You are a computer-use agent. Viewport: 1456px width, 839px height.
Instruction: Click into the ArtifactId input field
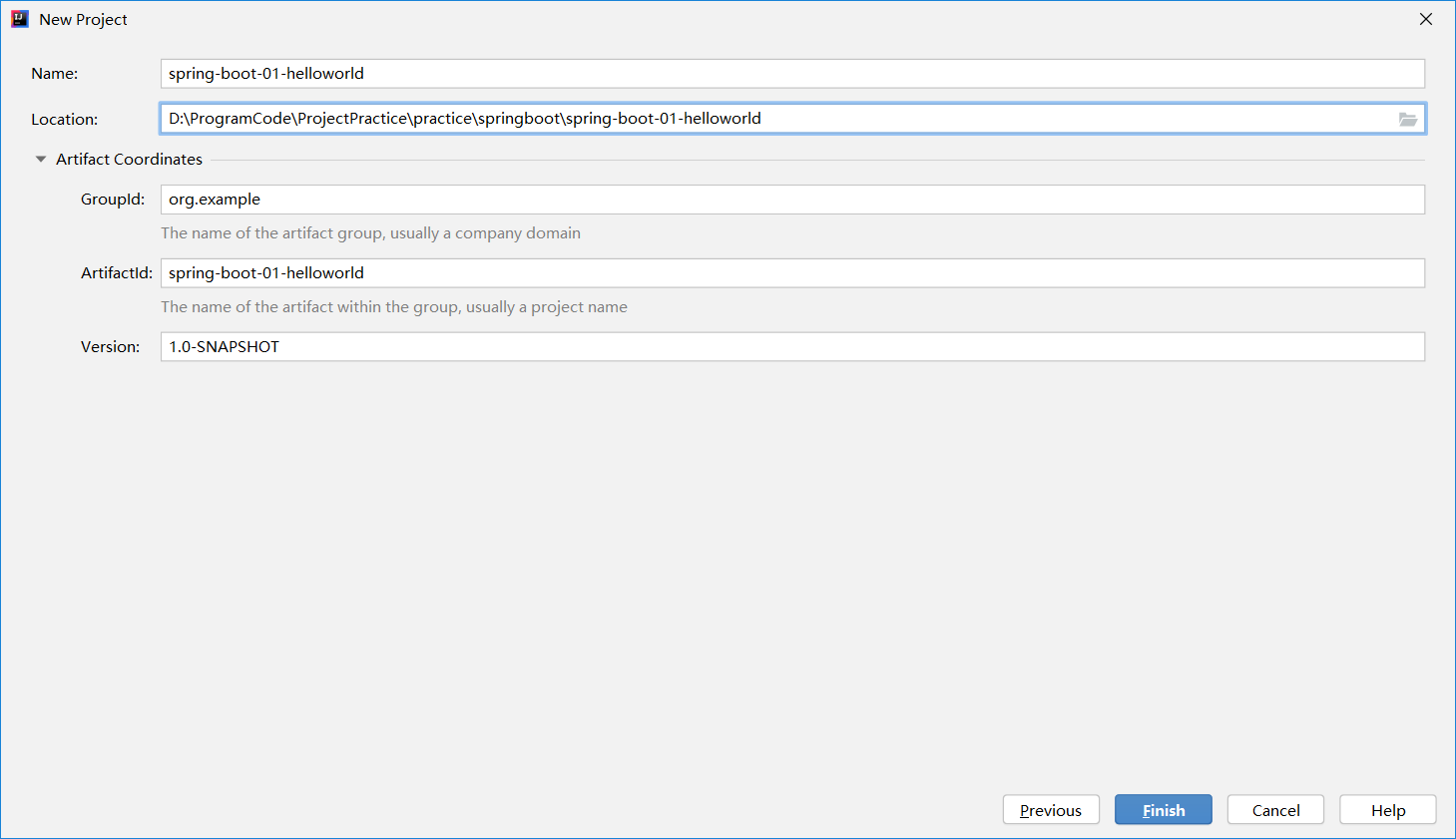pos(791,273)
